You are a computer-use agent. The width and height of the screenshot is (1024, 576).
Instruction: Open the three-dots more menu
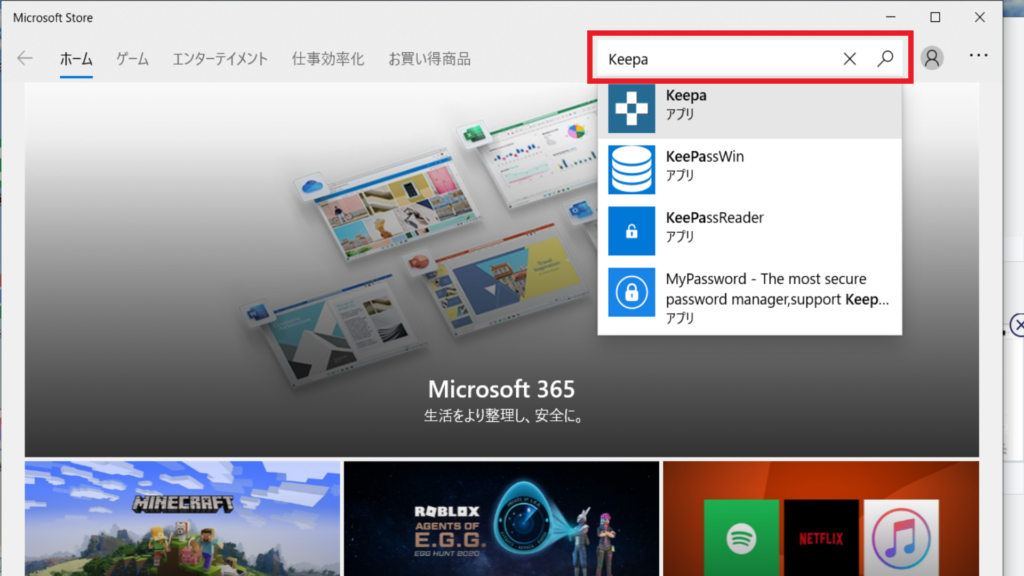pos(978,56)
